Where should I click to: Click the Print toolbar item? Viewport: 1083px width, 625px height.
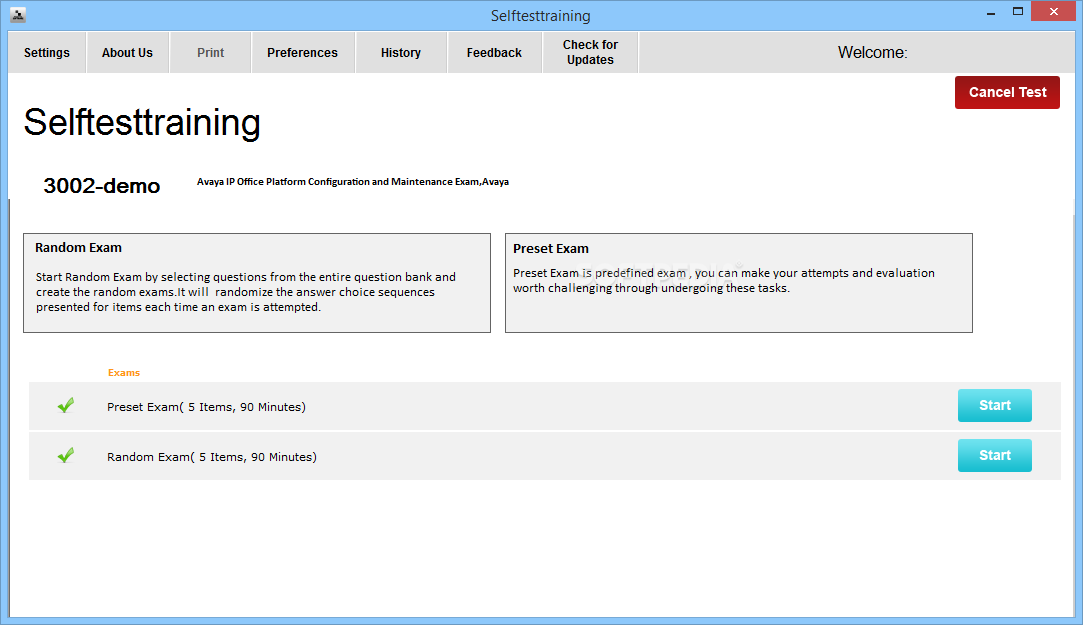210,52
